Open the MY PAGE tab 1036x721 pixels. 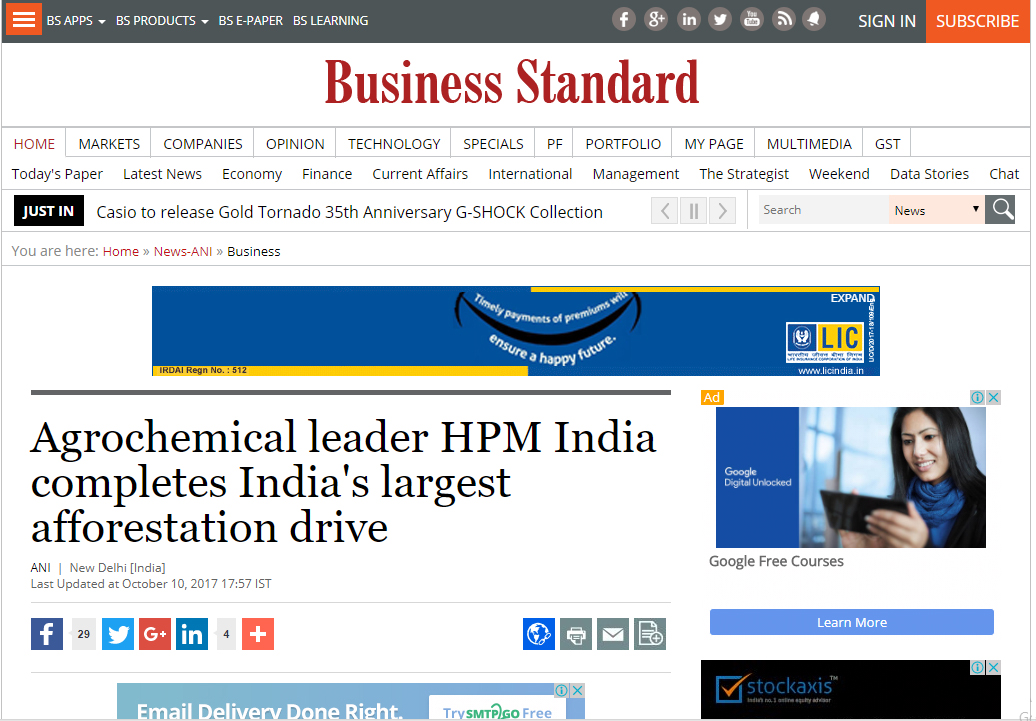714,144
